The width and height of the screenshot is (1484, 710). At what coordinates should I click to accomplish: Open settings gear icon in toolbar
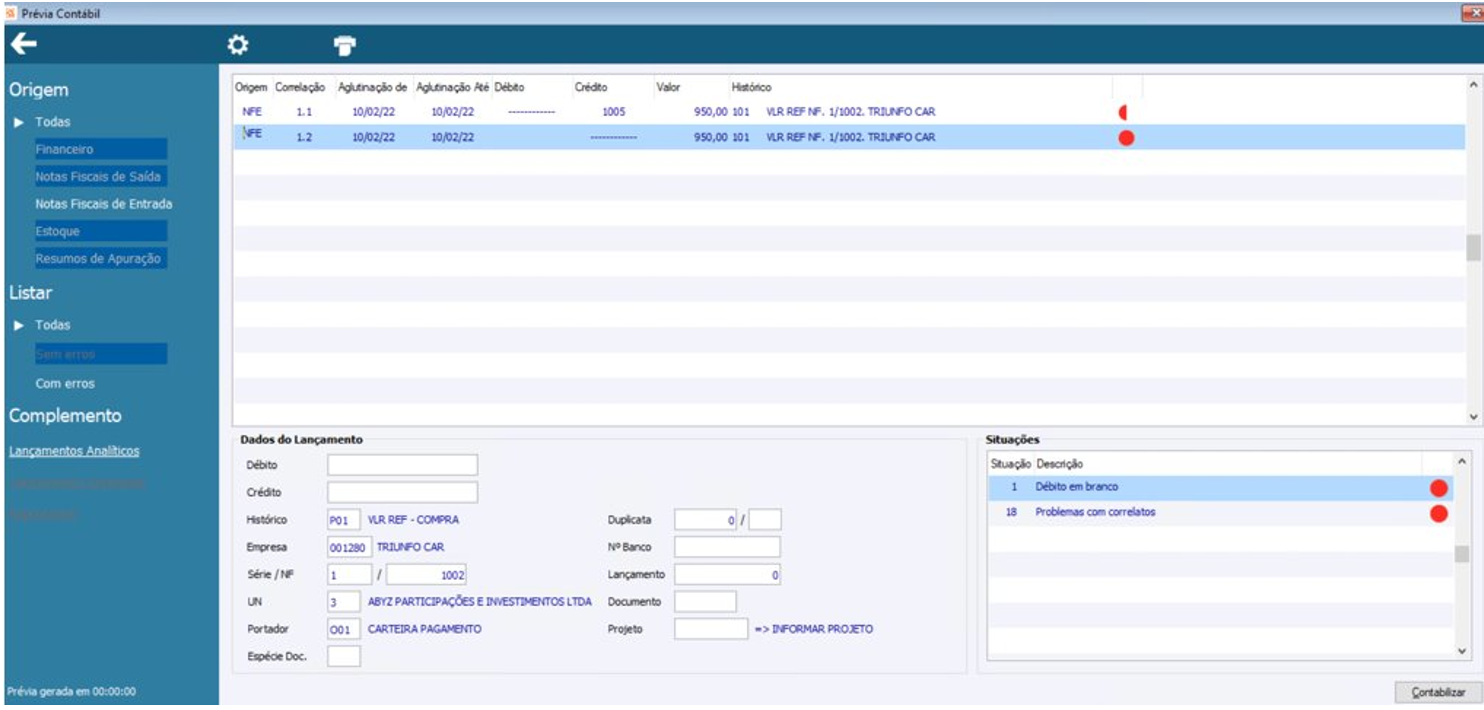pos(237,45)
